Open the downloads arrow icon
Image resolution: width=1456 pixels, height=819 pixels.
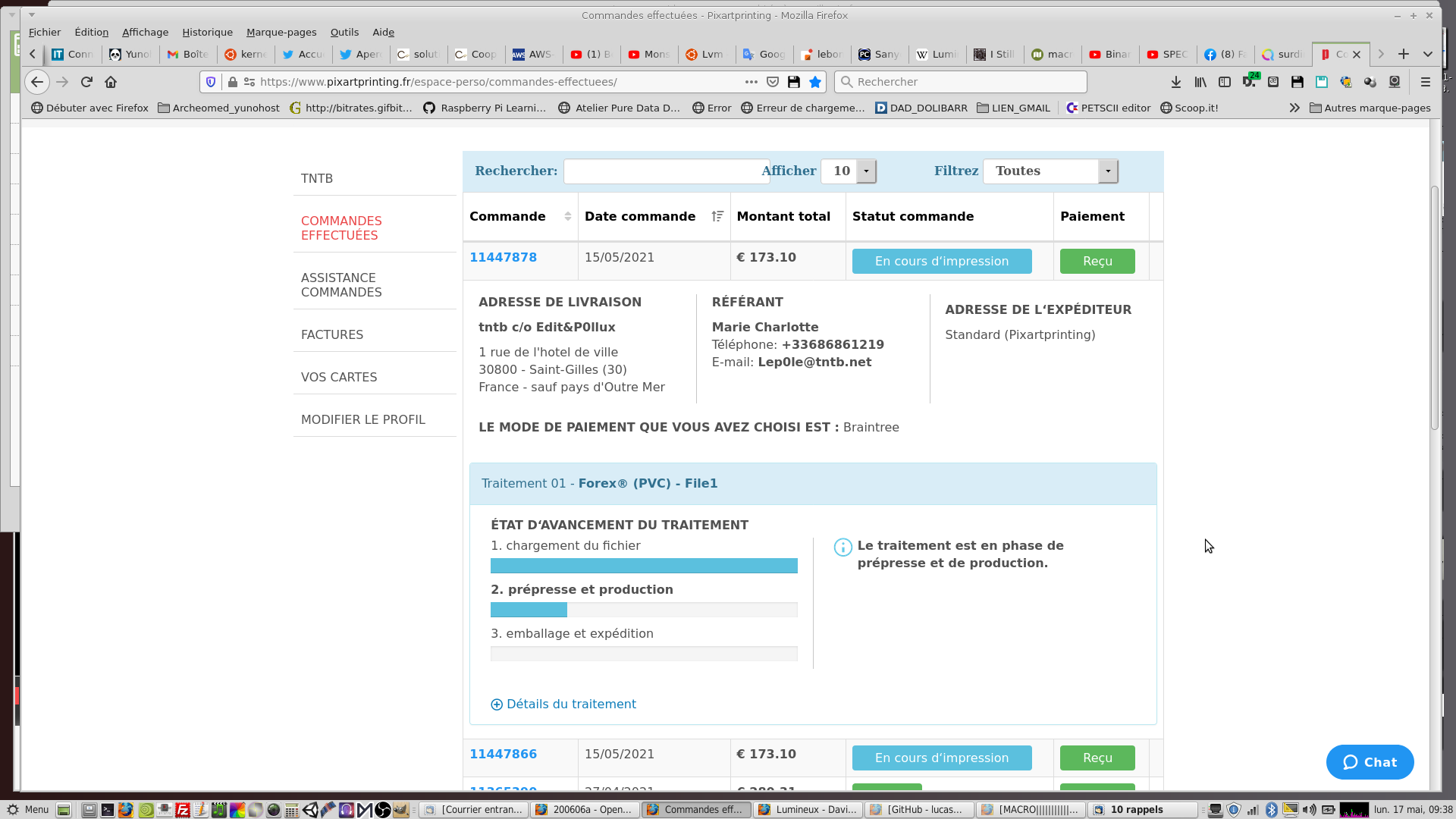coord(1175,82)
